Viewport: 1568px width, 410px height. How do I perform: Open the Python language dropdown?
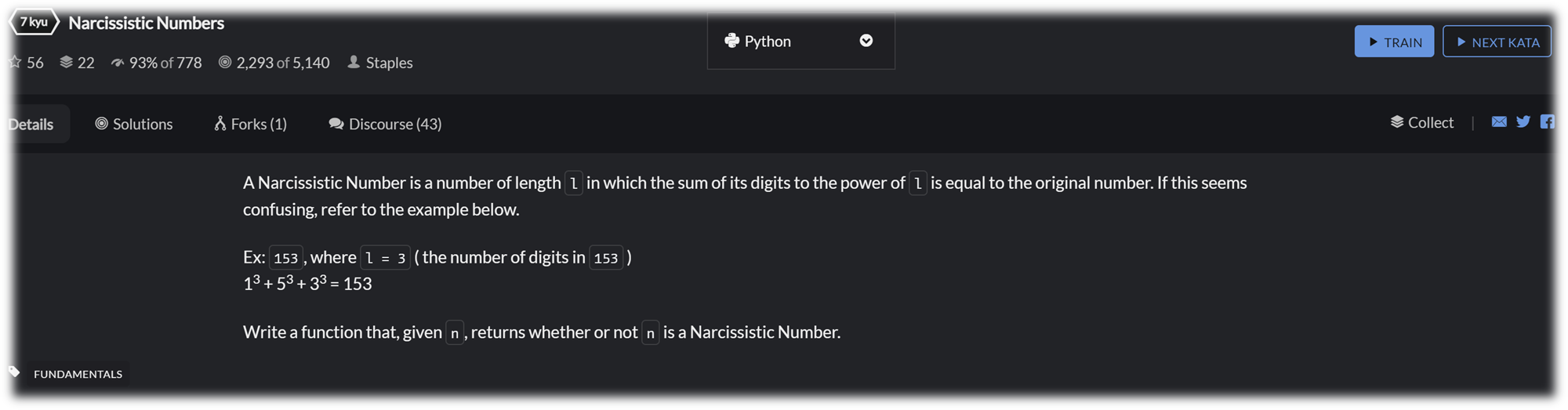point(800,41)
